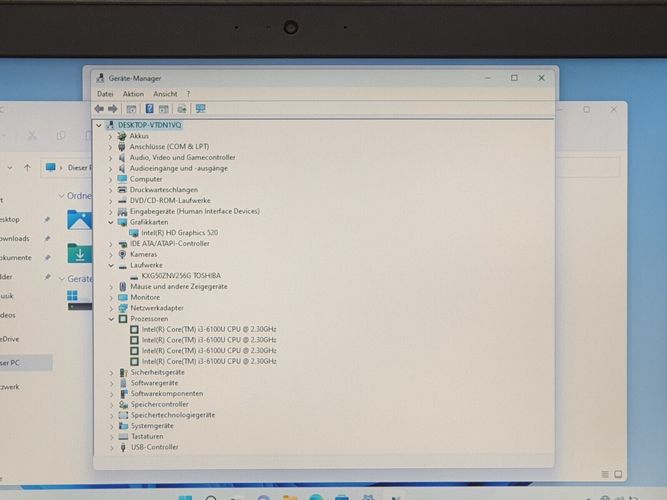Select Intel(R) HD Graphics 520
The width and height of the screenshot is (667, 500).
click(180, 233)
